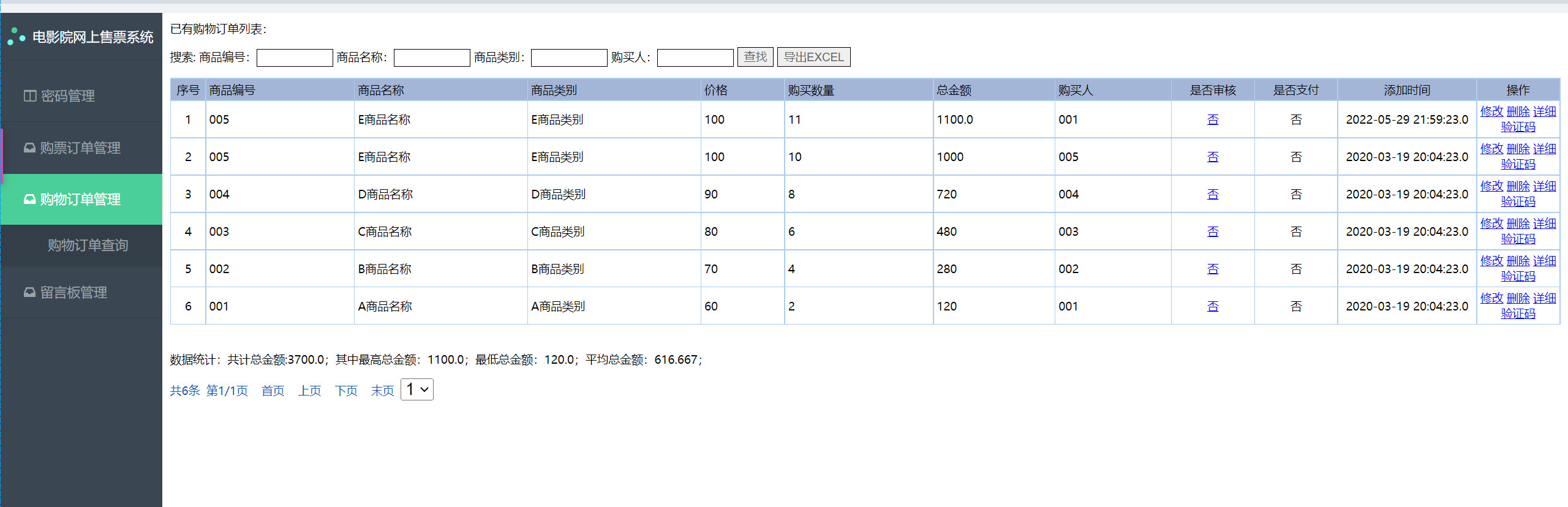Select the D商品类别 cell
This screenshot has height=507, width=1568.
pos(614,194)
